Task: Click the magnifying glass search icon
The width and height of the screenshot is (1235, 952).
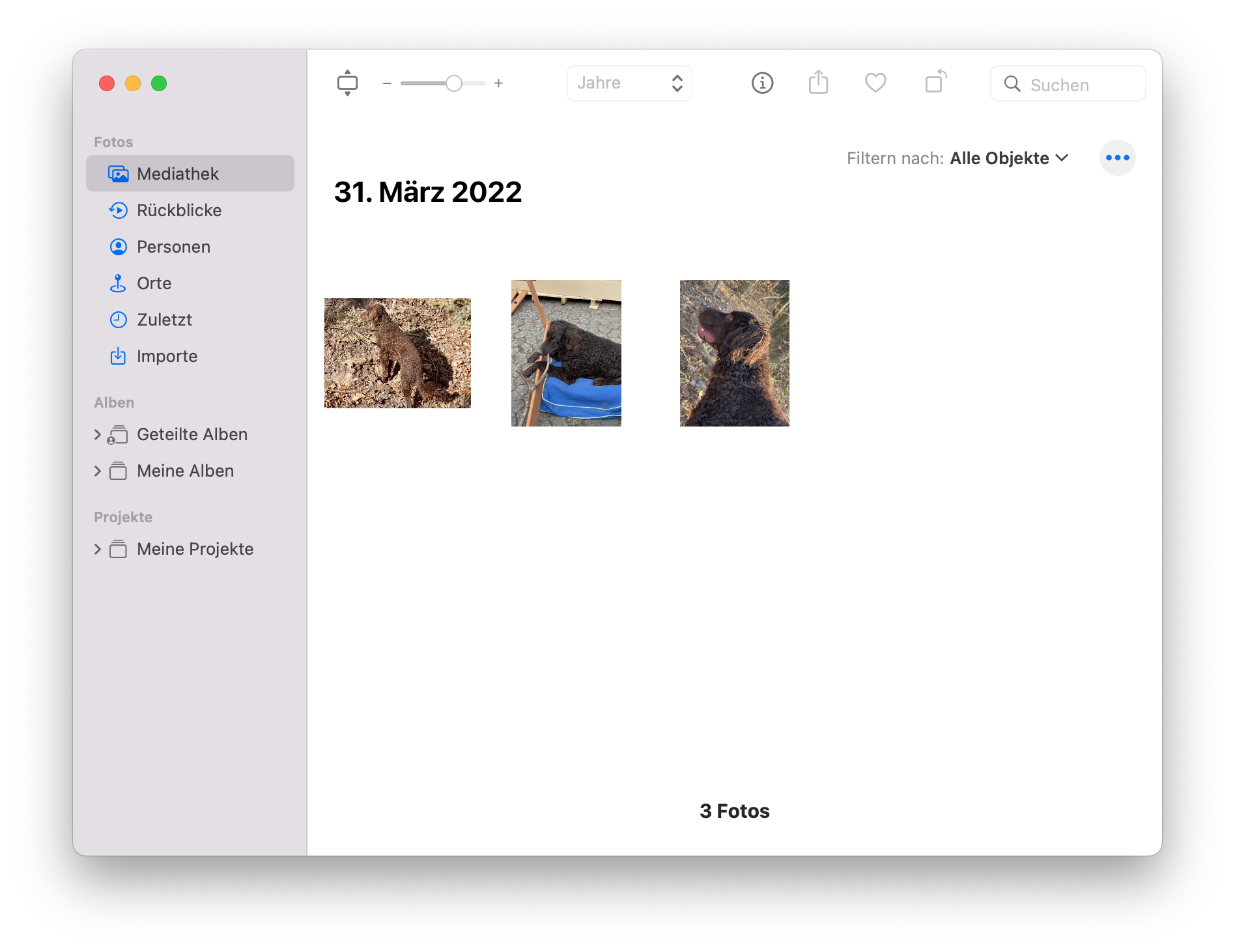Action: click(1012, 84)
